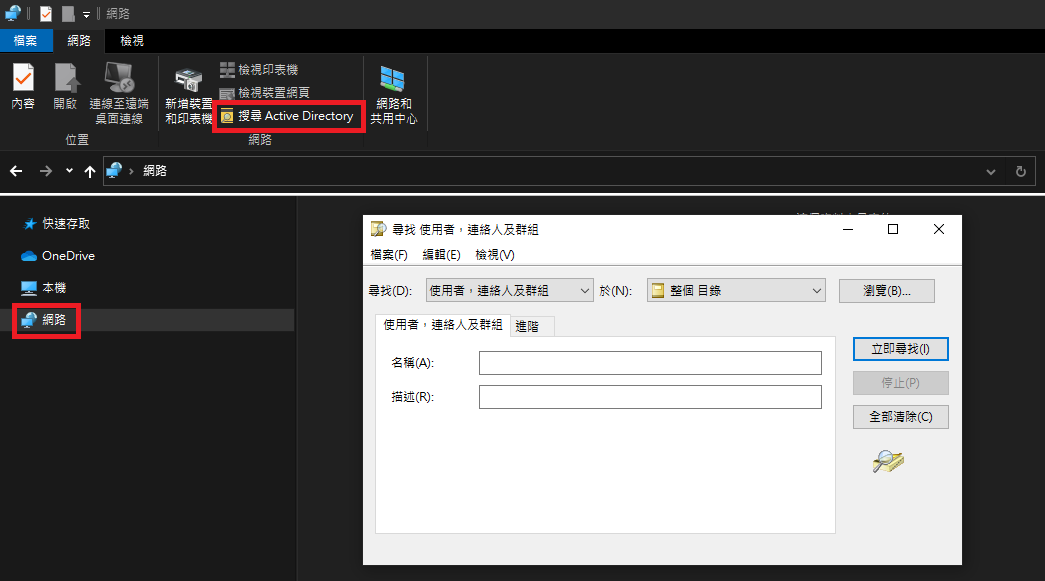The image size is (1045, 581).
Task: Select 檢視印表機 view printers item
Action: tap(259, 70)
